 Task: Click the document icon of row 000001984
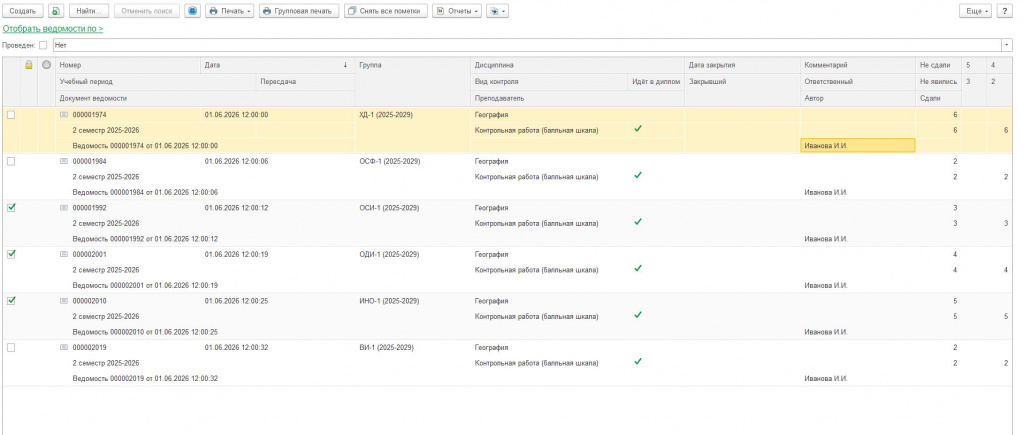(x=65, y=161)
